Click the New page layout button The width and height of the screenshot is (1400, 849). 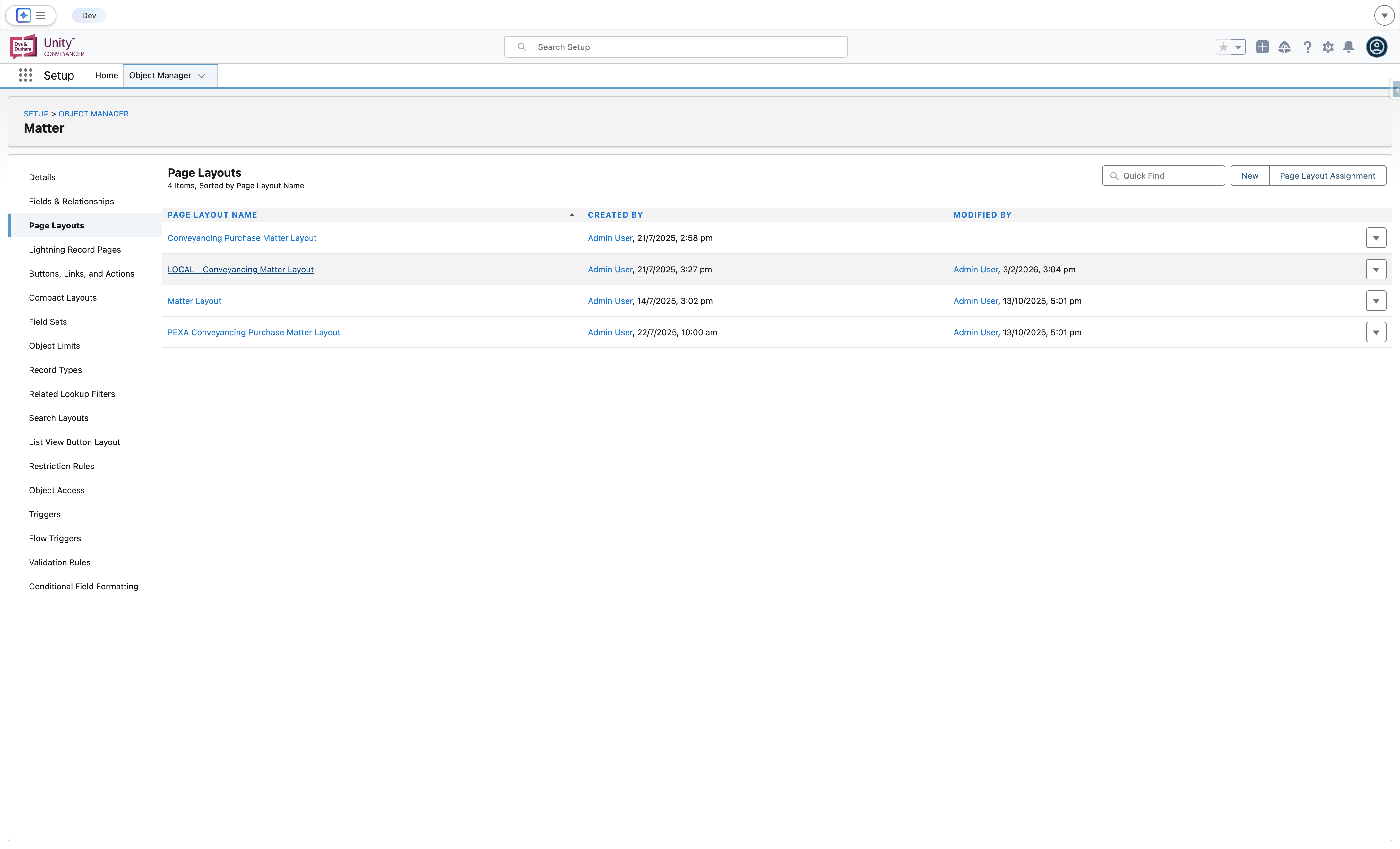pos(1249,176)
